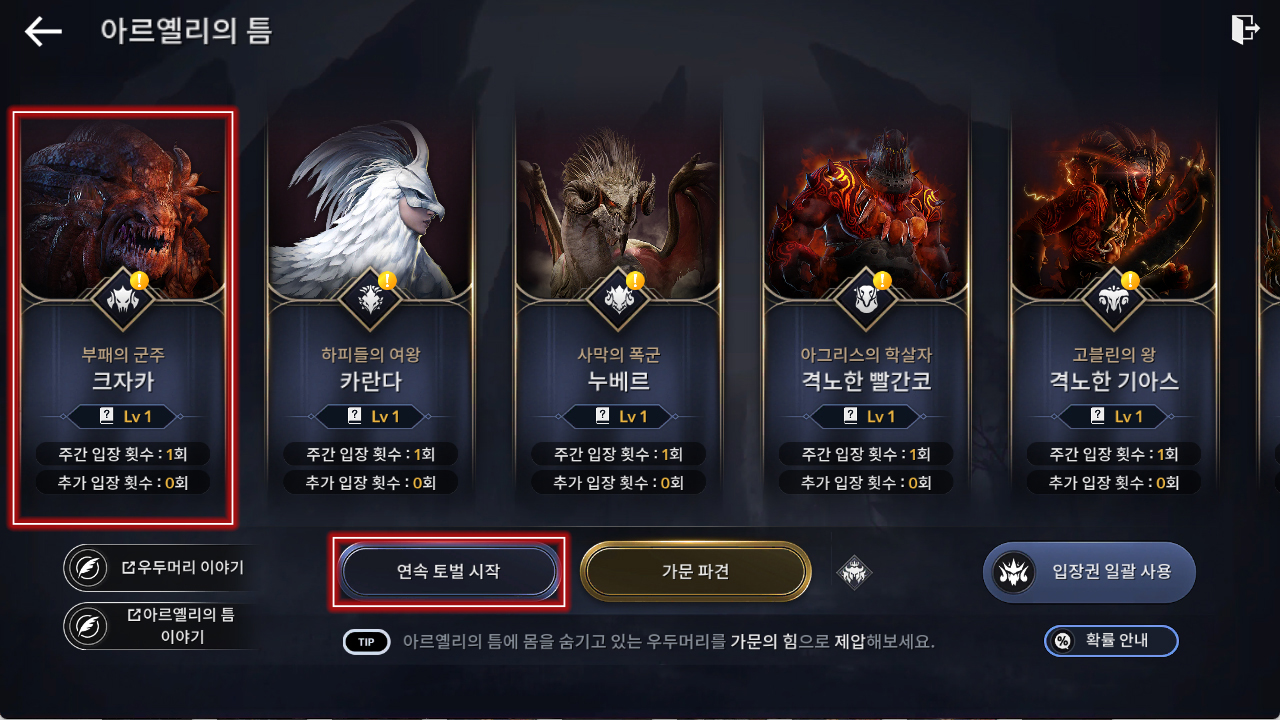Open 우두머리 이야기 link

(155, 568)
